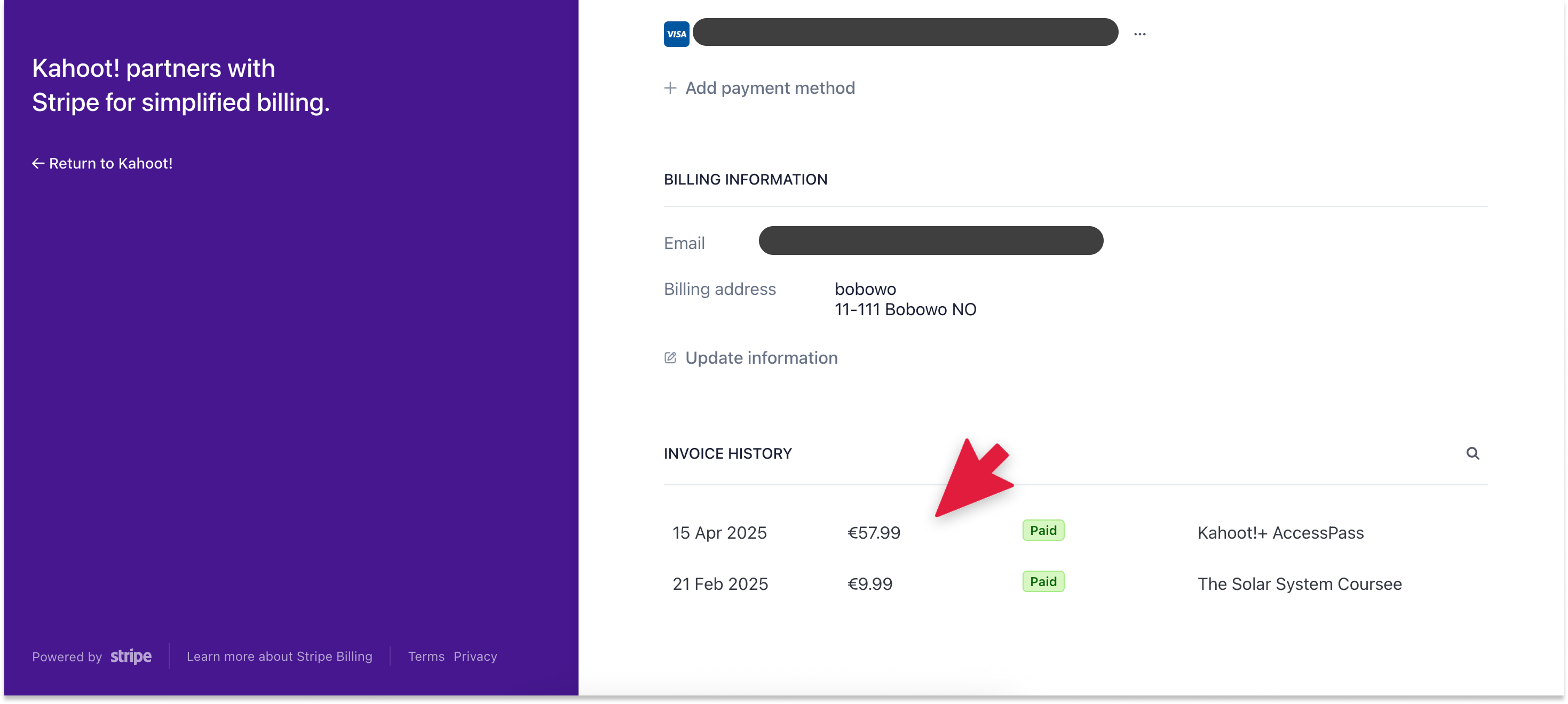1568x704 pixels.
Task: Click the Kahoot! partners with Stripe heading
Action: (x=181, y=85)
